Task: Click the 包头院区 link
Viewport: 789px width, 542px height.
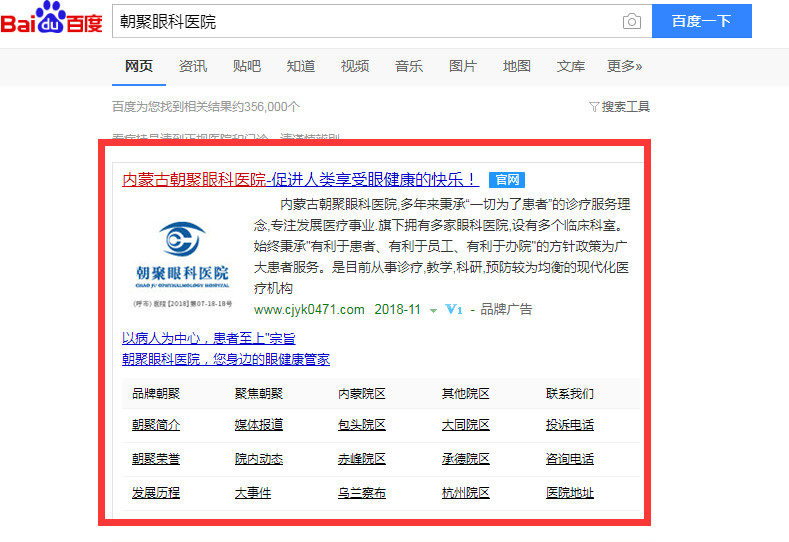Action: click(362, 425)
